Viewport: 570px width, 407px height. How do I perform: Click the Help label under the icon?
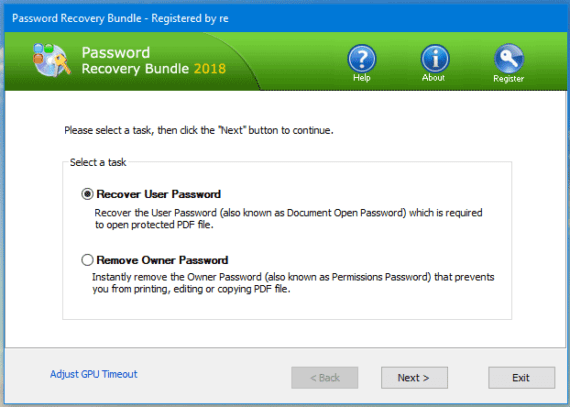coord(362,77)
